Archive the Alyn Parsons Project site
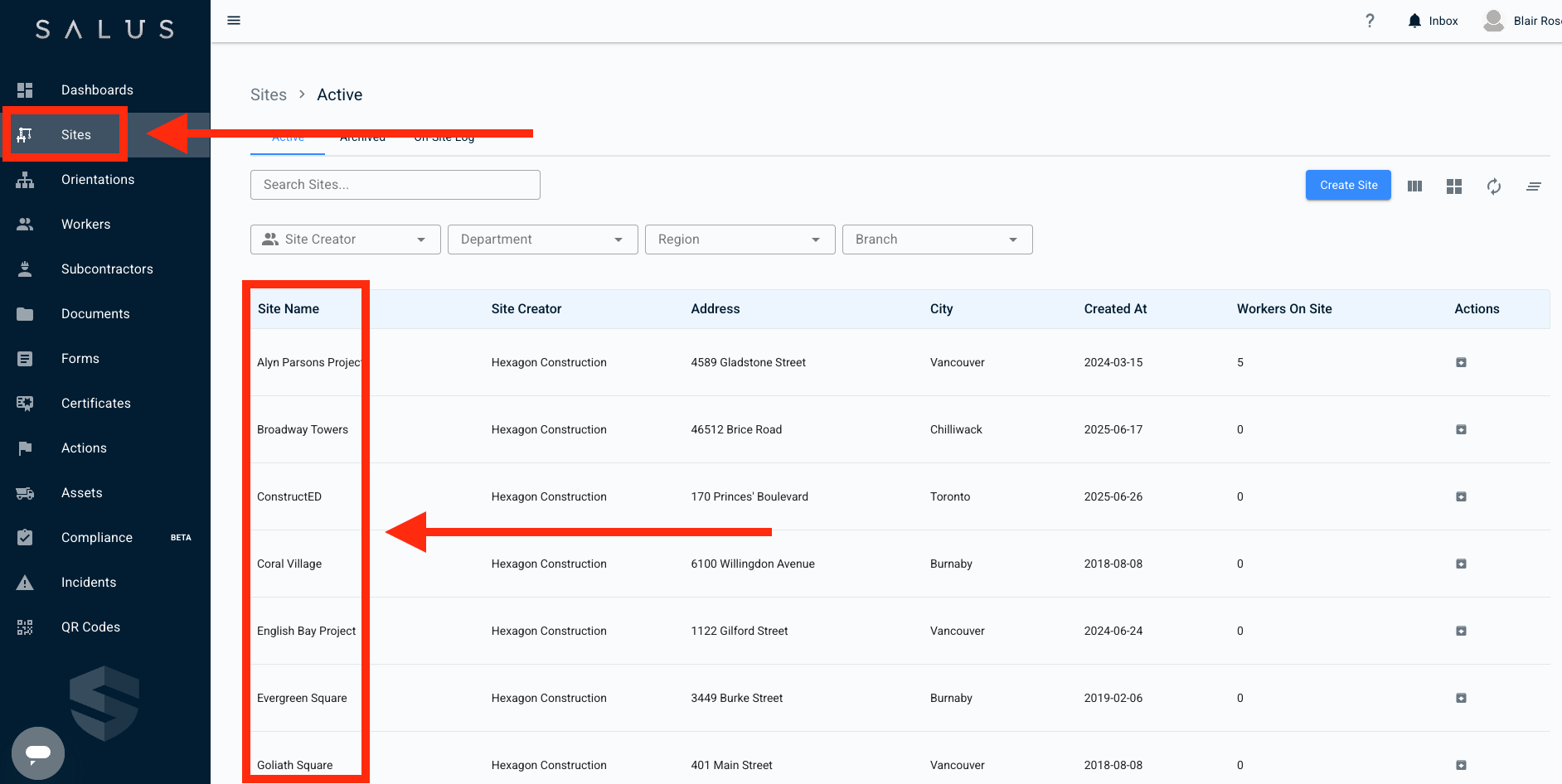The image size is (1562, 784). click(x=1461, y=362)
